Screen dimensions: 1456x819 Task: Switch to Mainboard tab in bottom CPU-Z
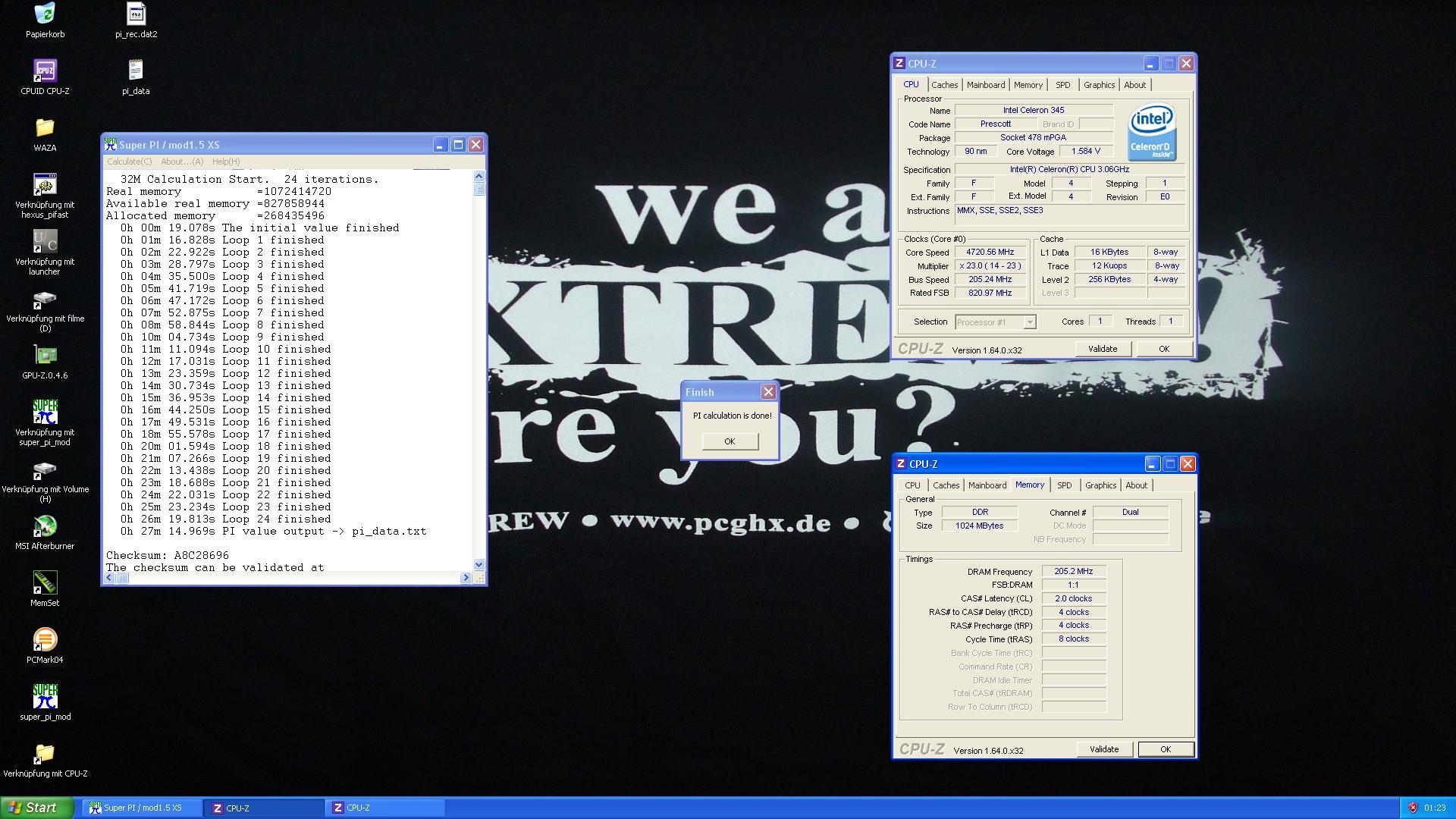point(987,485)
